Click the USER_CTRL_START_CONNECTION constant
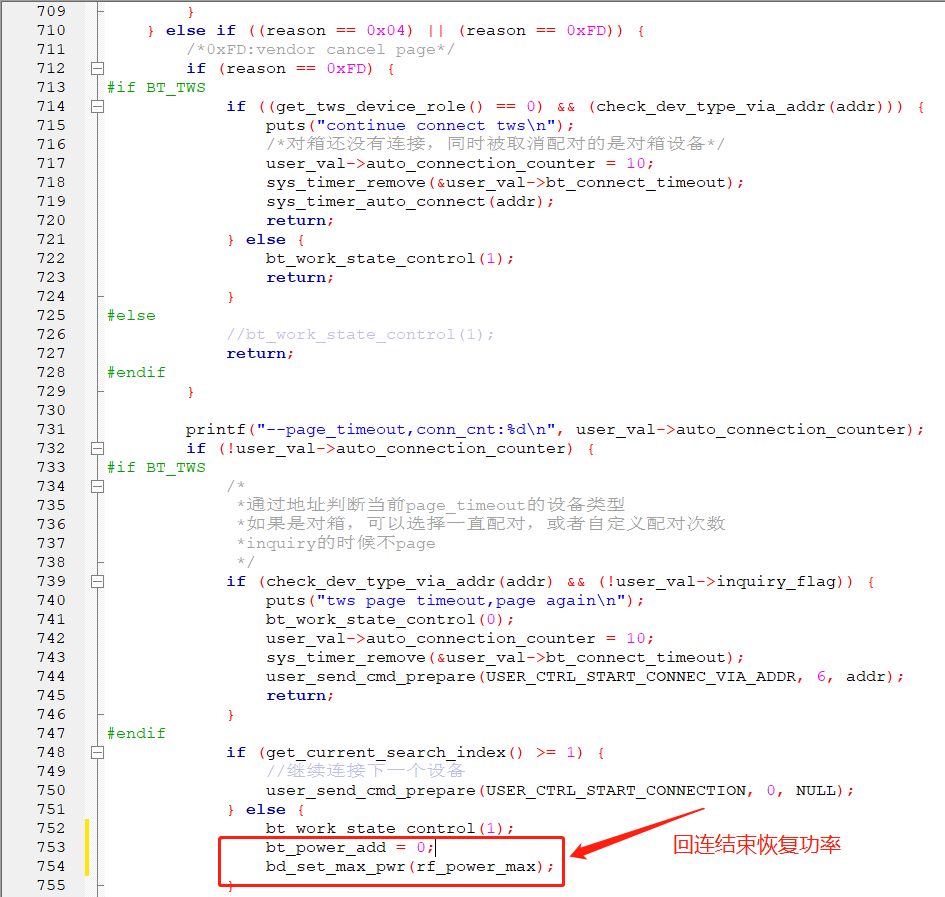 [615, 790]
